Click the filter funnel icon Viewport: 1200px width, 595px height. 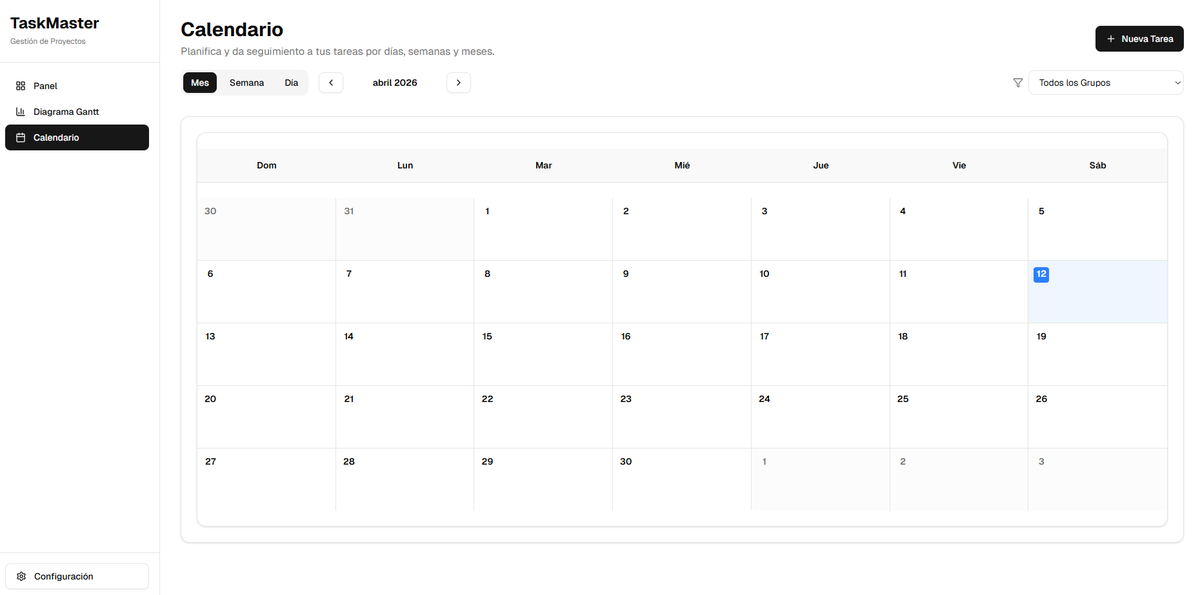pyautogui.click(x=1018, y=83)
